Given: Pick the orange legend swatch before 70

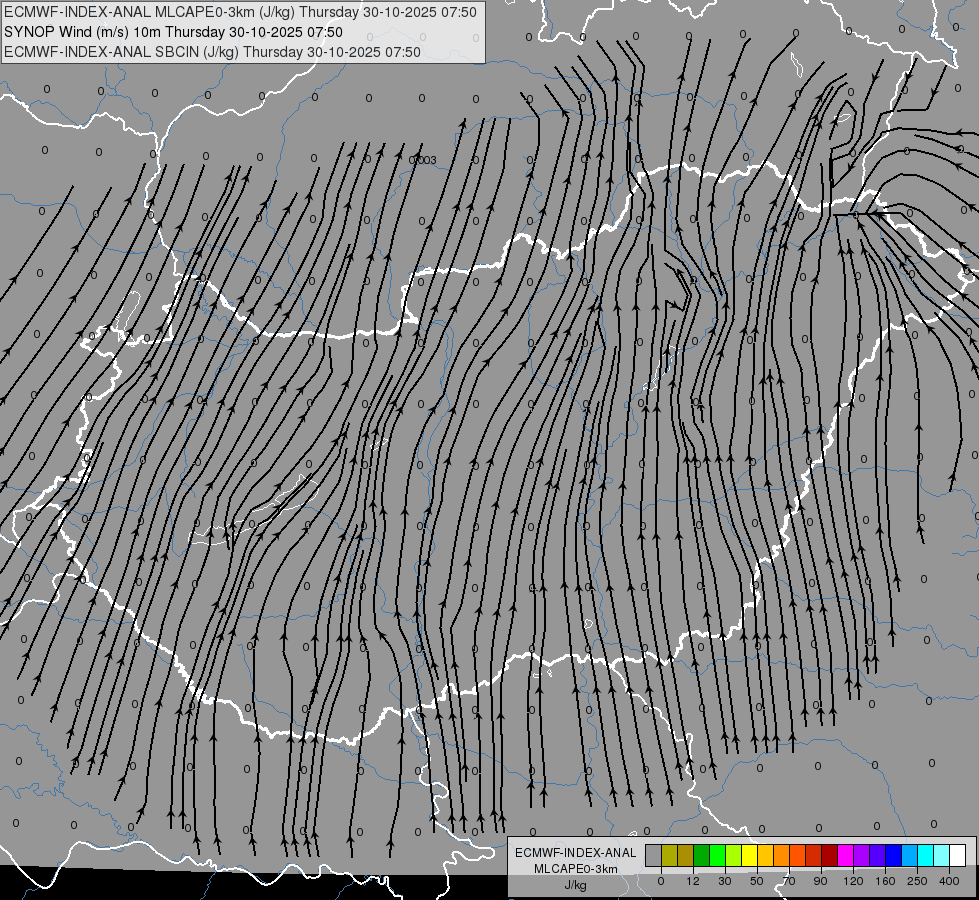Looking at the screenshot, I should (x=782, y=855).
